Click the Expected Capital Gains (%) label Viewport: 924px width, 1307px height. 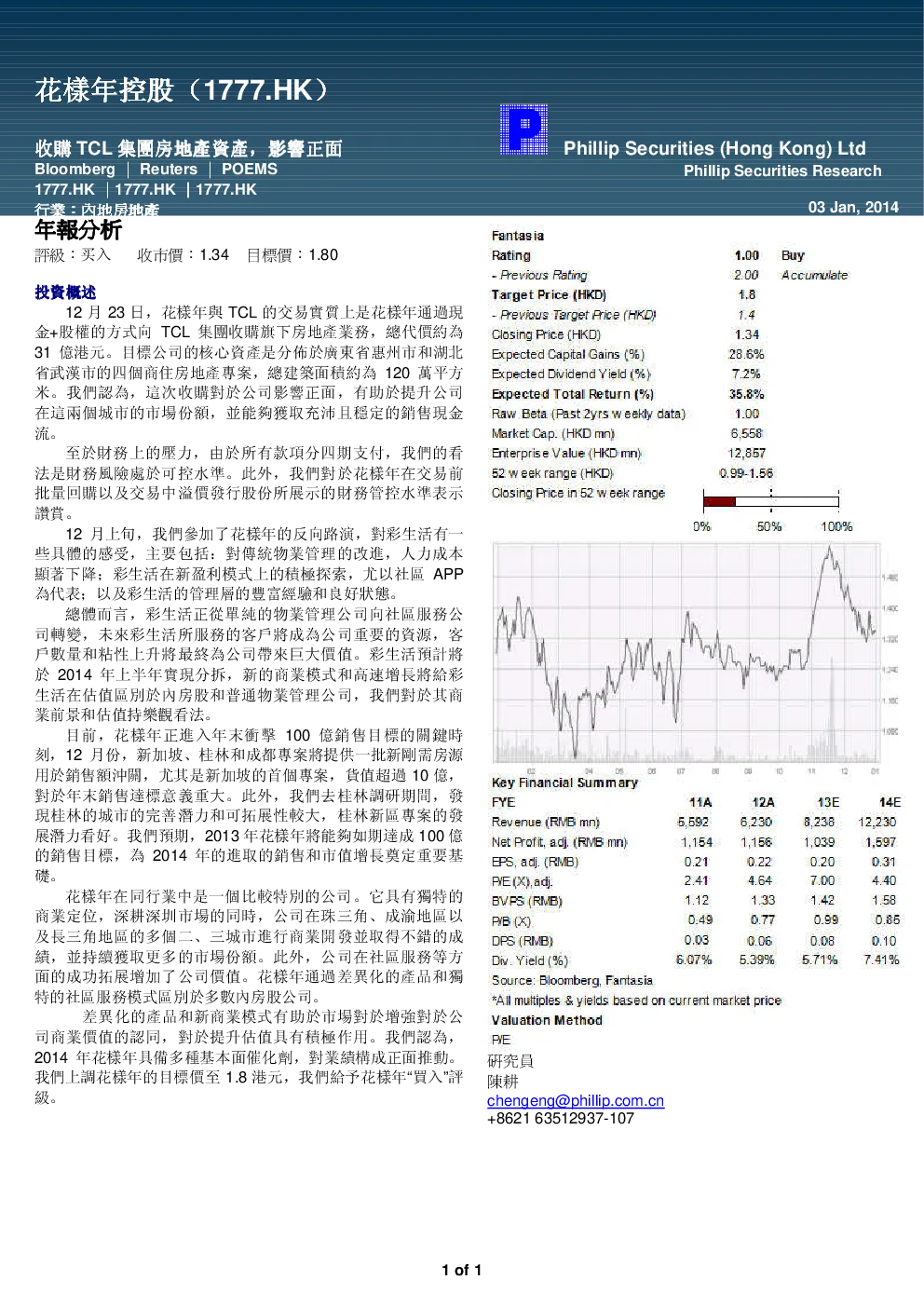point(568,354)
